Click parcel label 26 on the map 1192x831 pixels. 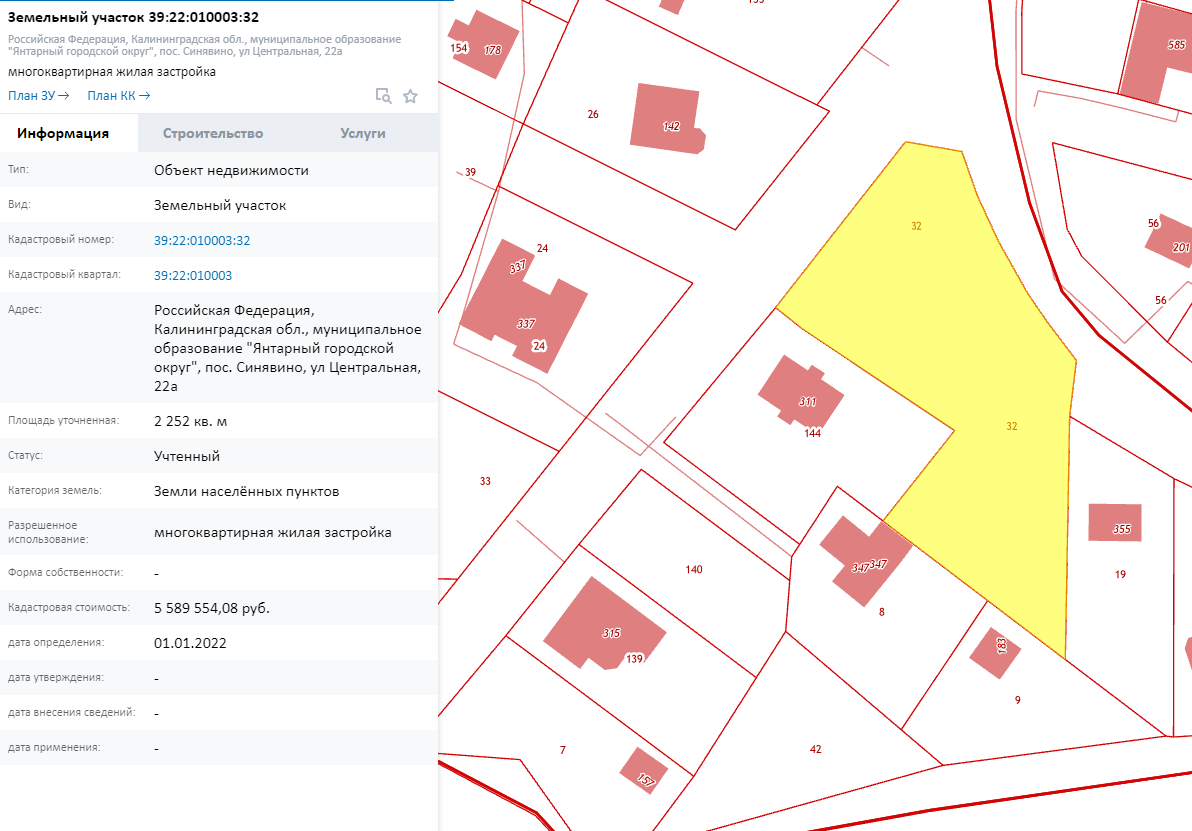pyautogui.click(x=593, y=114)
